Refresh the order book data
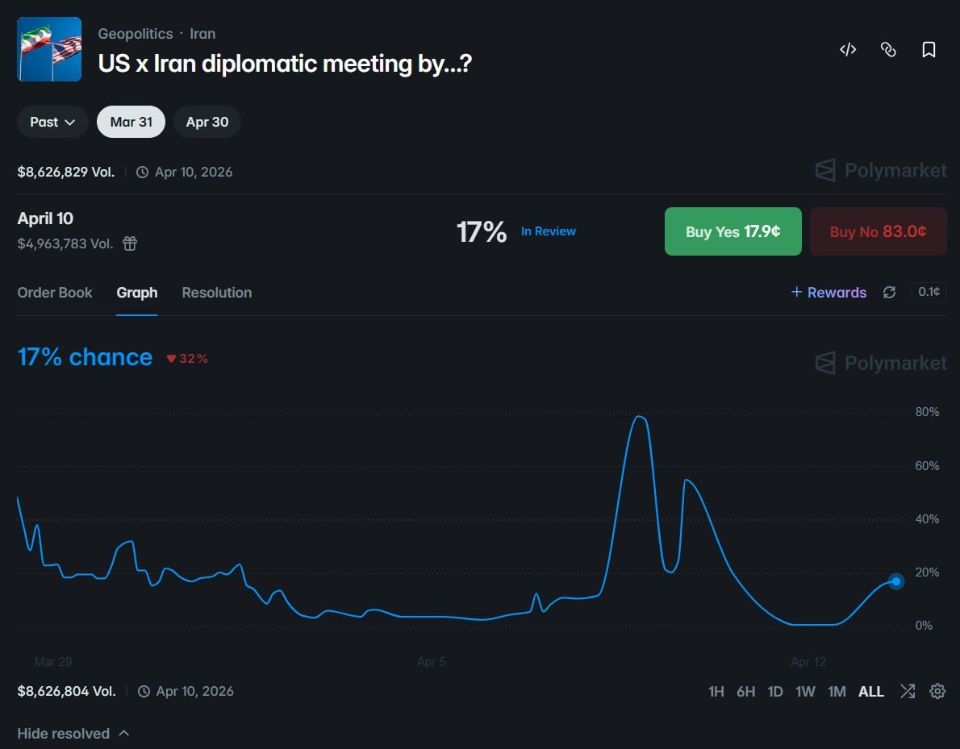Screen dimensions: 960x749 [x=889, y=292]
